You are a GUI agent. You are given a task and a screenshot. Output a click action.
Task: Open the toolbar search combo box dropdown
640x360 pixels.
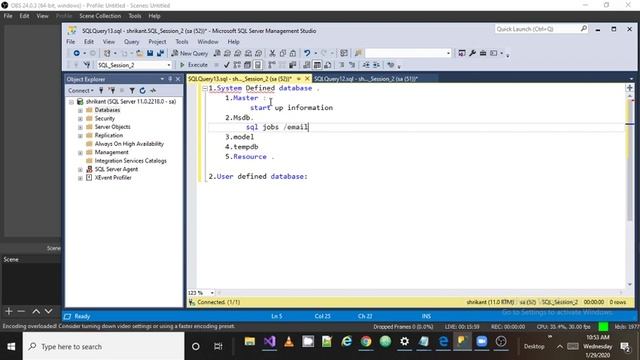(448, 53)
